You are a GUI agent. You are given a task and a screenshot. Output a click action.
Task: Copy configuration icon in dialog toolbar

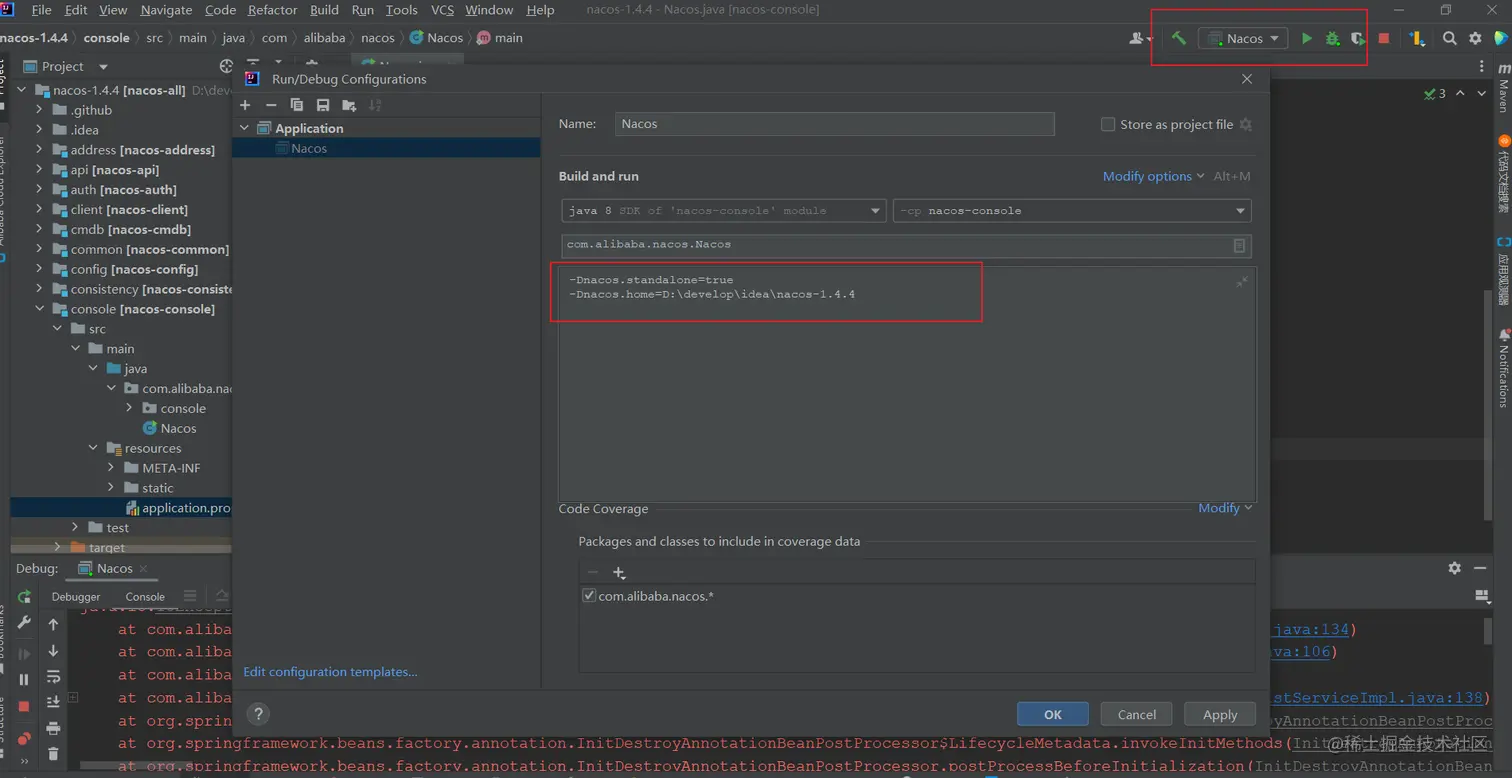pos(297,105)
